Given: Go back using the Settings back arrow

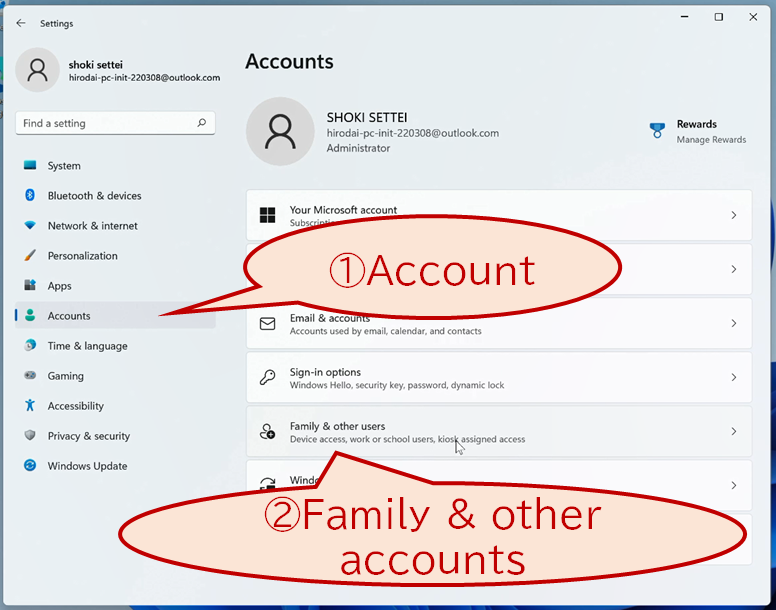Looking at the screenshot, I should click(x=21, y=23).
